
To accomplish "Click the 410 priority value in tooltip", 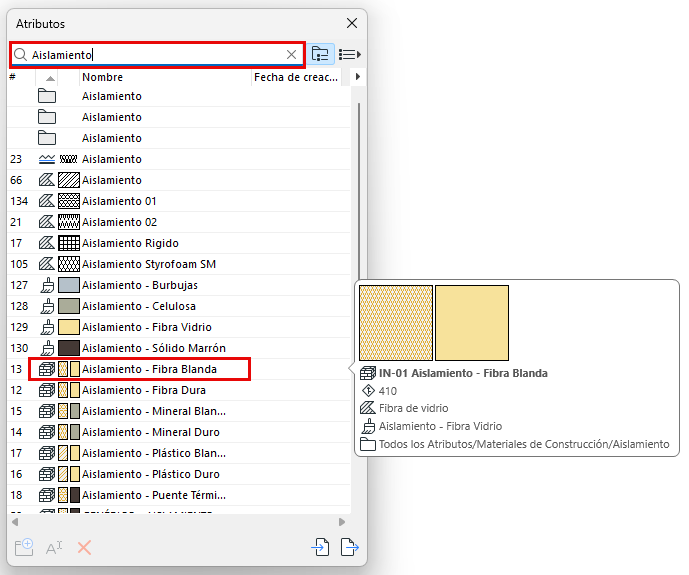I will click(x=388, y=391).
